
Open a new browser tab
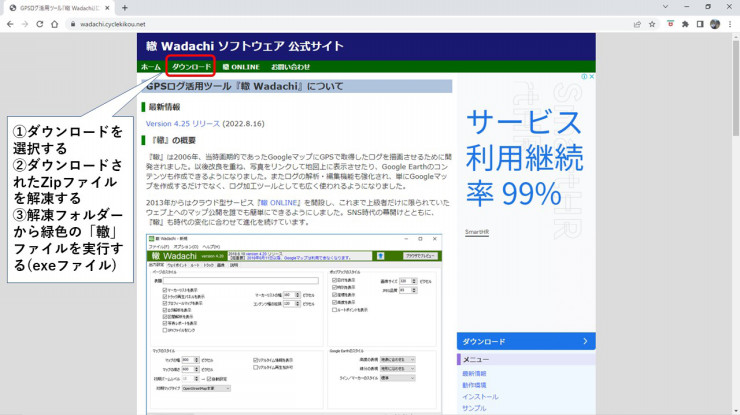[x=125, y=8]
